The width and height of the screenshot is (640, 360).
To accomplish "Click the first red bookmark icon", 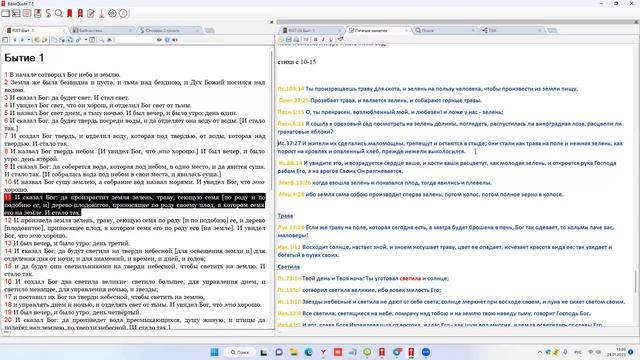I will [x=70, y=13].
